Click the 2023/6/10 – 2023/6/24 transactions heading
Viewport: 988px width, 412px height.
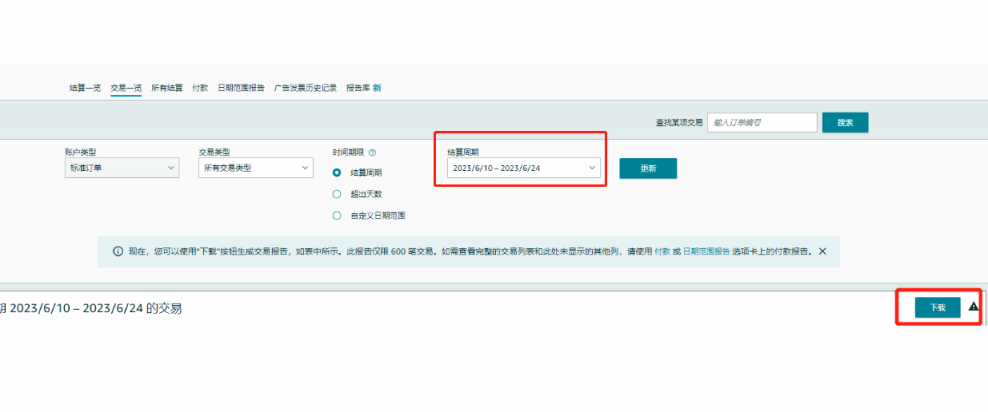pos(91,309)
